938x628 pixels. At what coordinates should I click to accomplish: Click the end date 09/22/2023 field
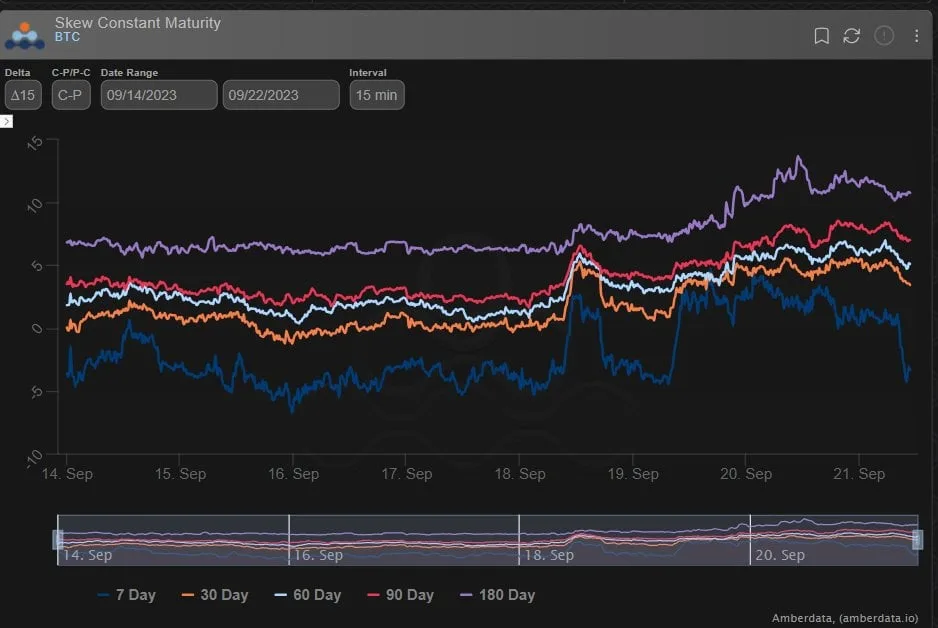(281, 95)
